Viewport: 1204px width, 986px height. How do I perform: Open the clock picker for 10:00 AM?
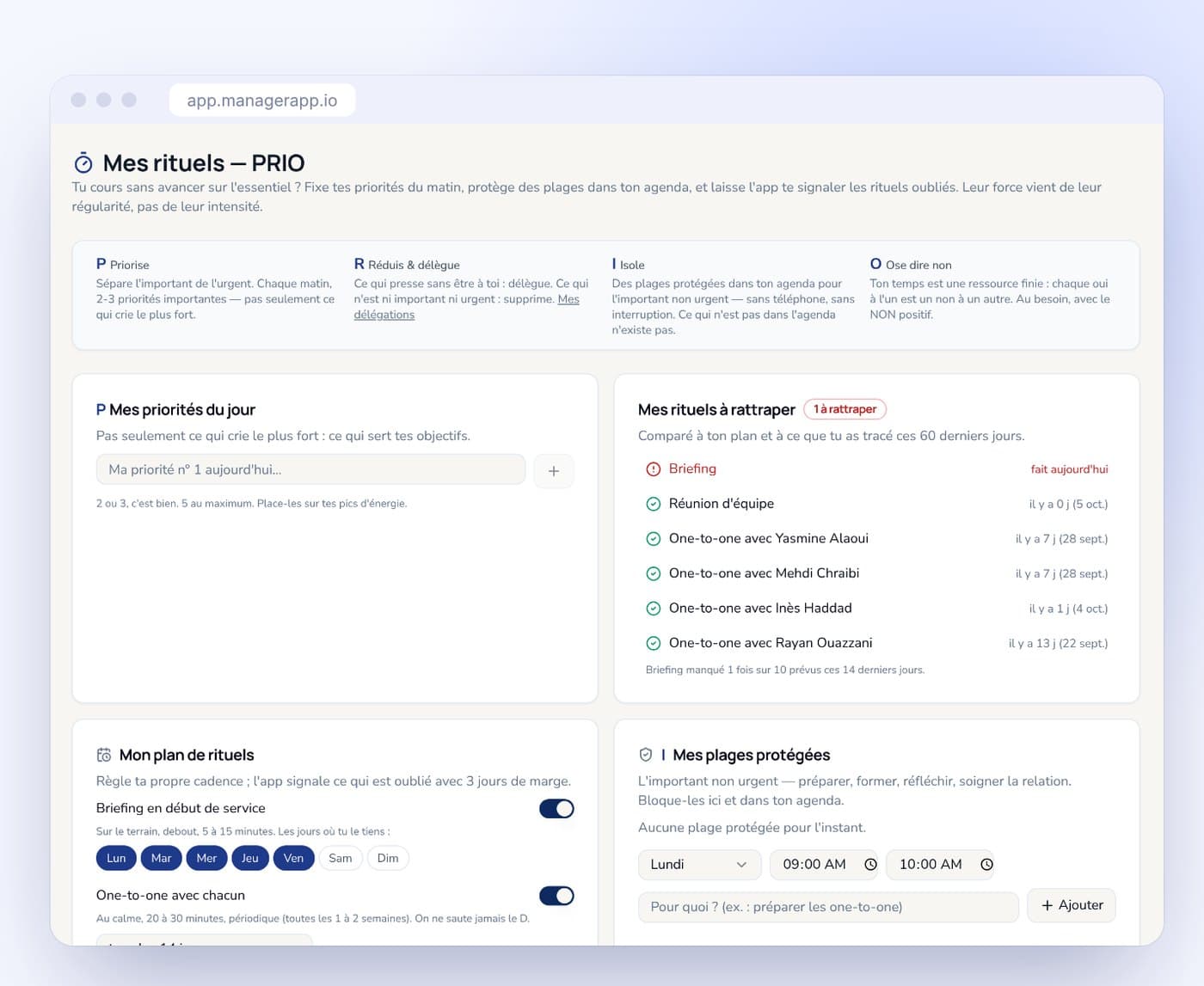coord(986,865)
